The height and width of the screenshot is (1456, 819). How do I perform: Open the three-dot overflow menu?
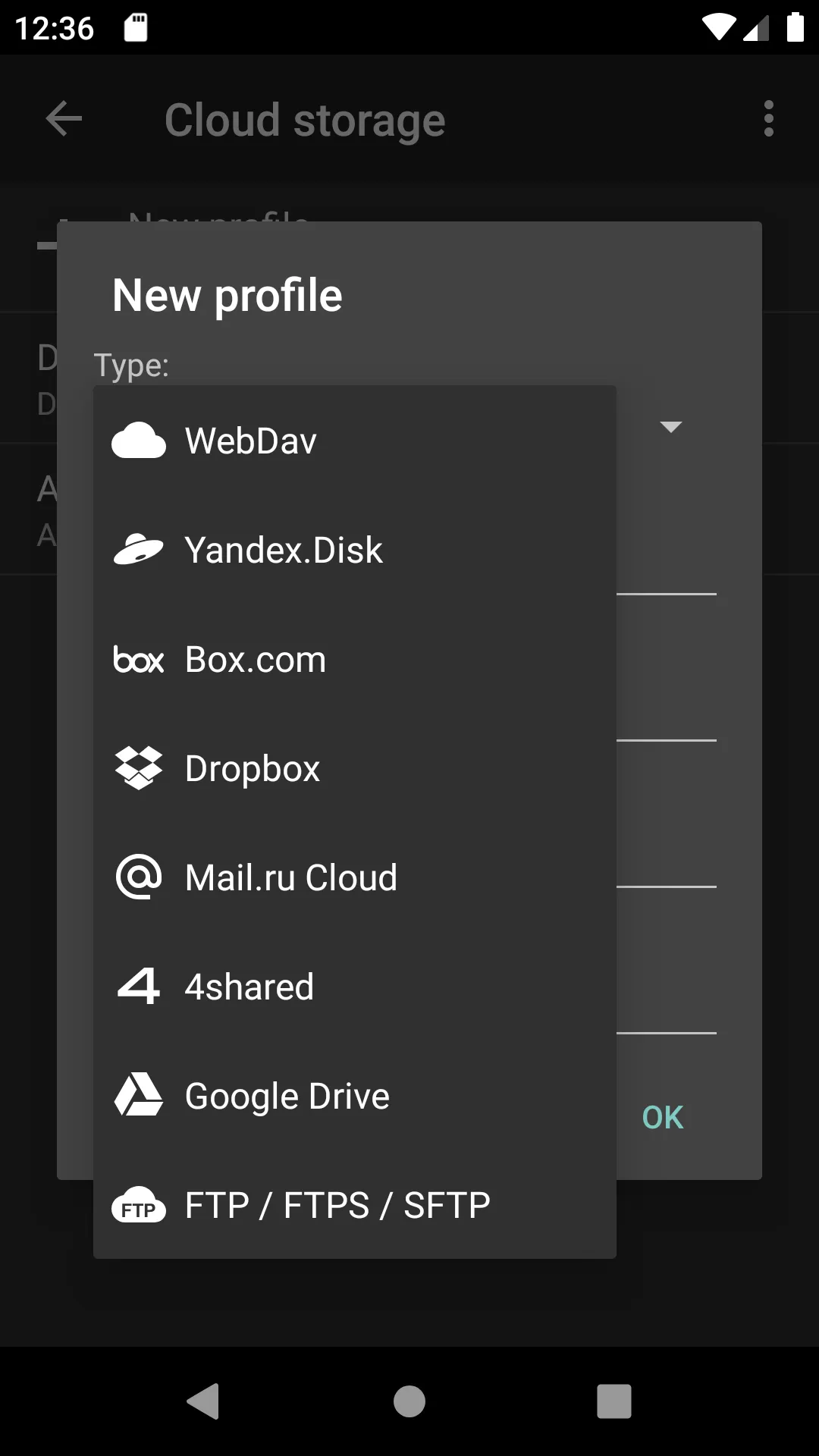769,119
